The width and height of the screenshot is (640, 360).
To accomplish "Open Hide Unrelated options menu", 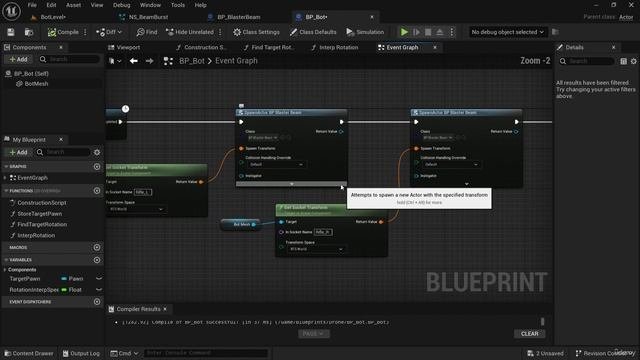I will pos(220,32).
